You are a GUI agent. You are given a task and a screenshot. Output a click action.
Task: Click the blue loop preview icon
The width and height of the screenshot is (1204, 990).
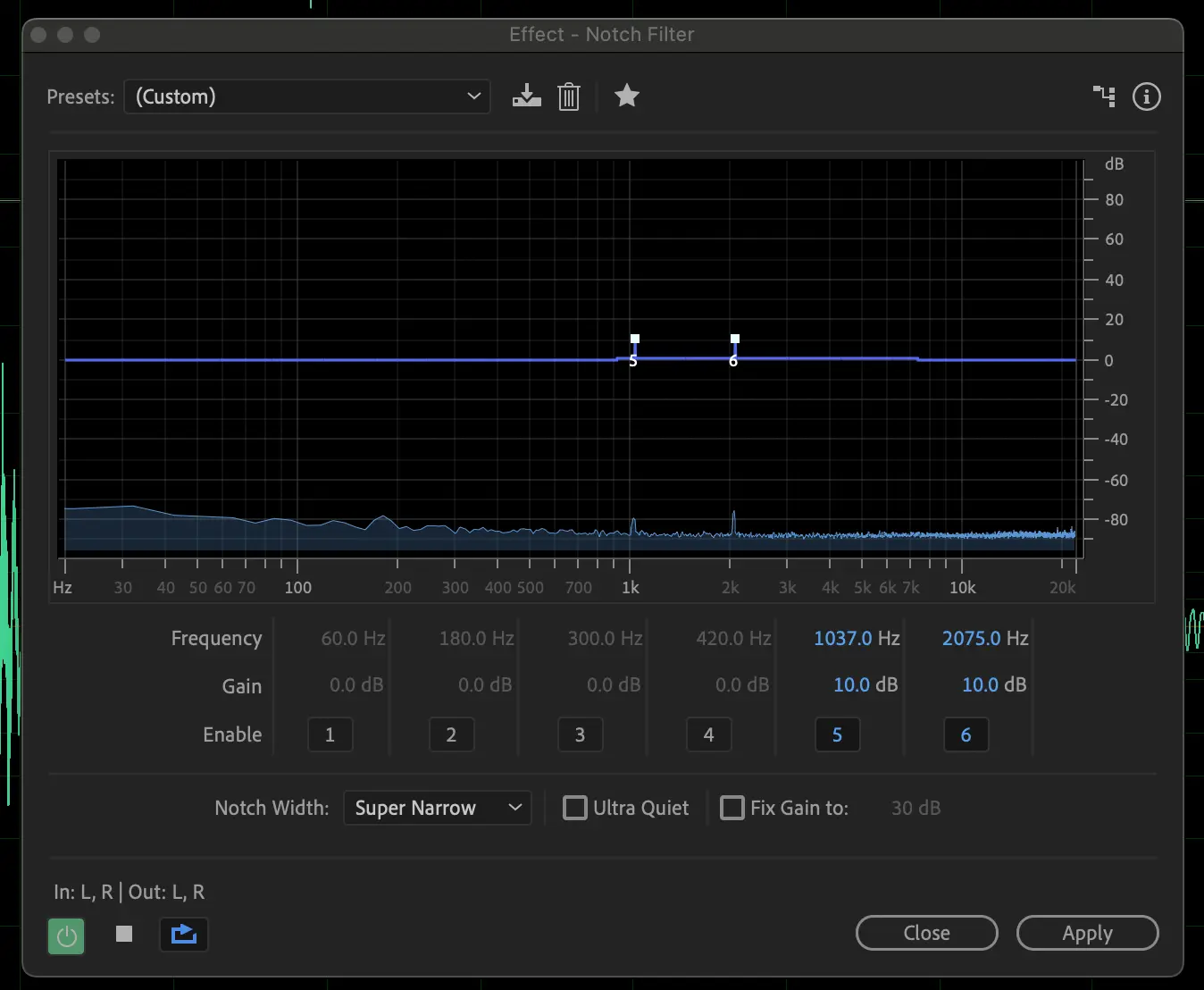coord(184,935)
